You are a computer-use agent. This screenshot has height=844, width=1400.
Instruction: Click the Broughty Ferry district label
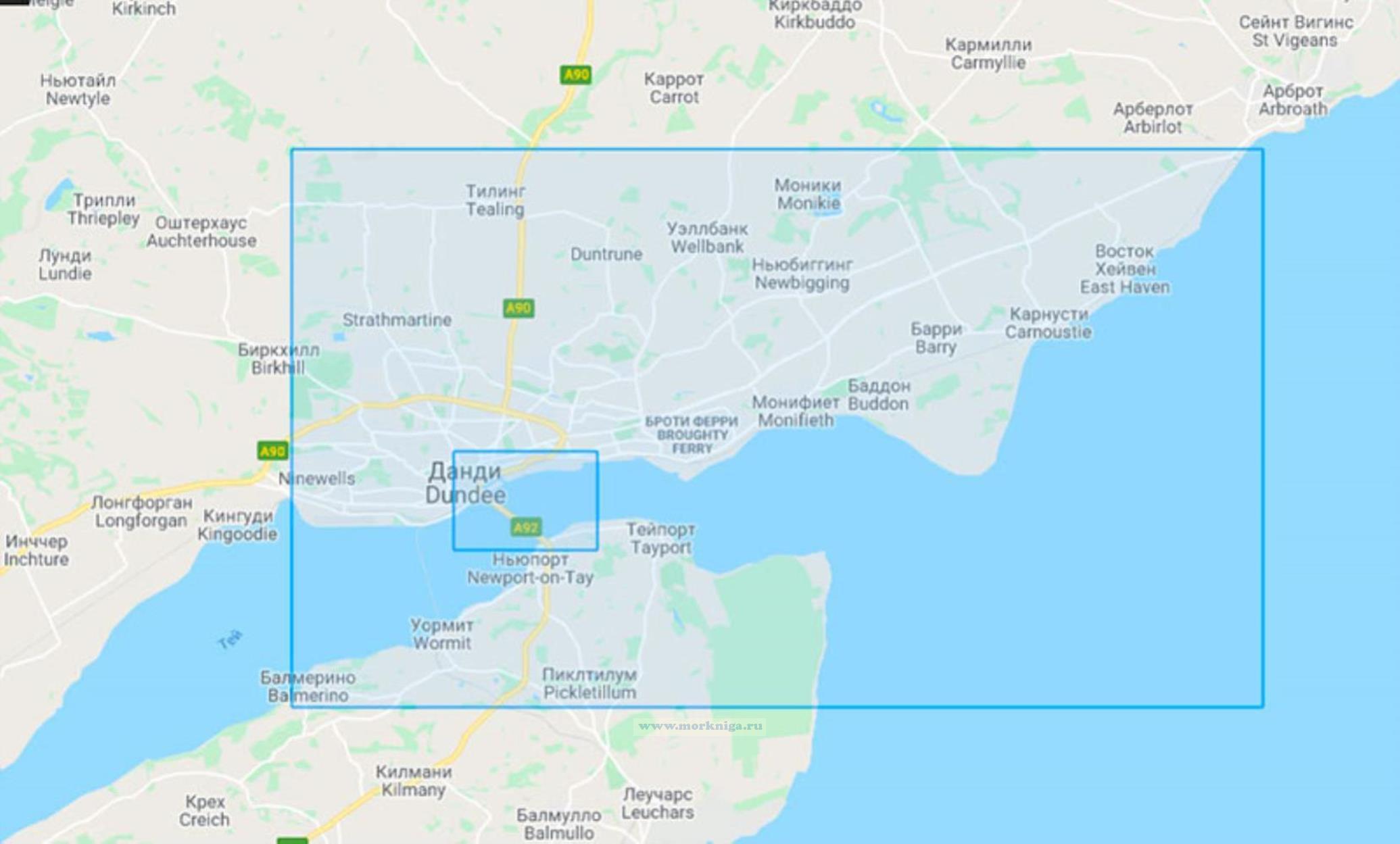692,435
